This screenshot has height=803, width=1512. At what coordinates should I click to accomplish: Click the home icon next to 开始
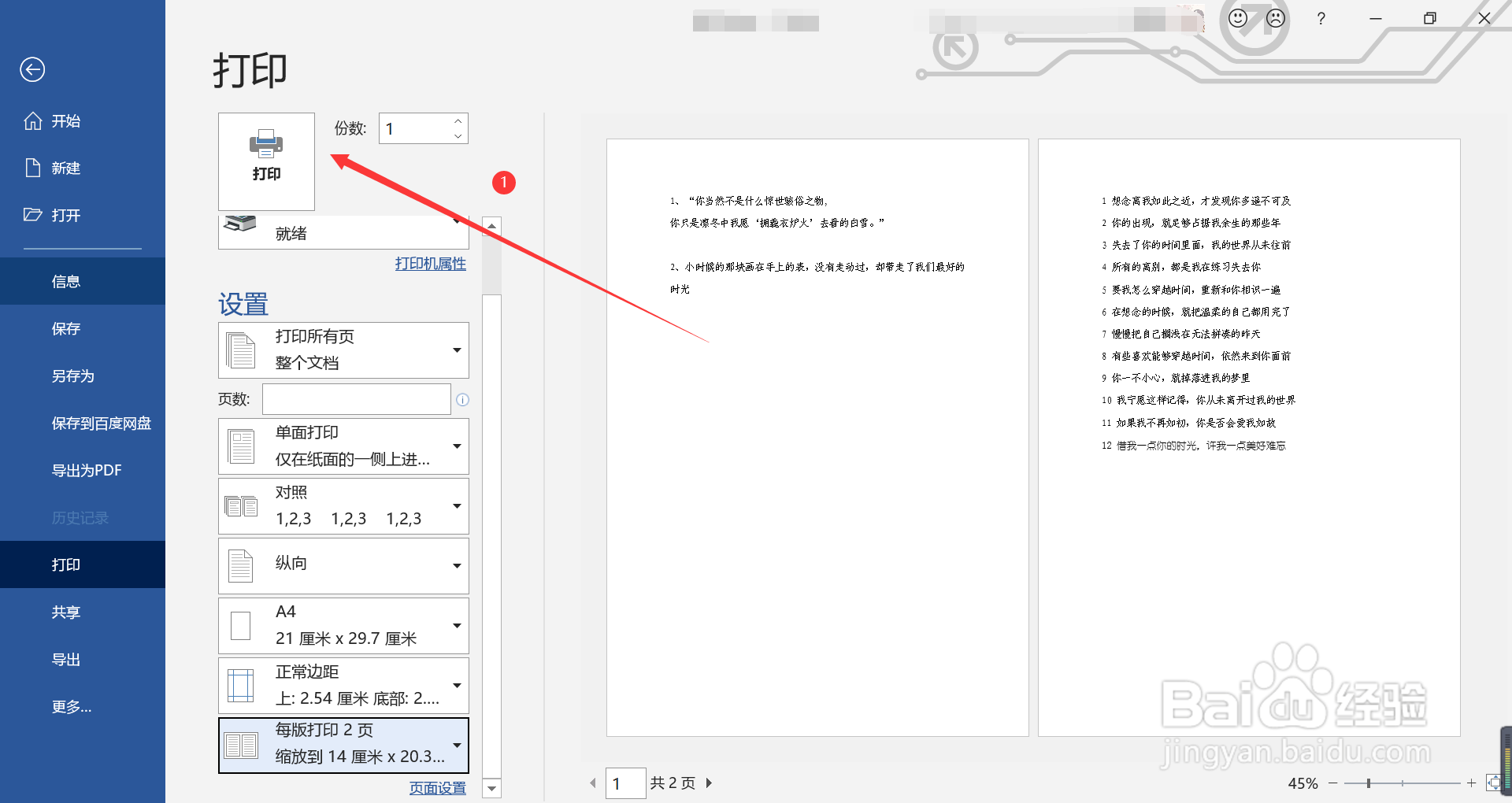pyautogui.click(x=33, y=120)
